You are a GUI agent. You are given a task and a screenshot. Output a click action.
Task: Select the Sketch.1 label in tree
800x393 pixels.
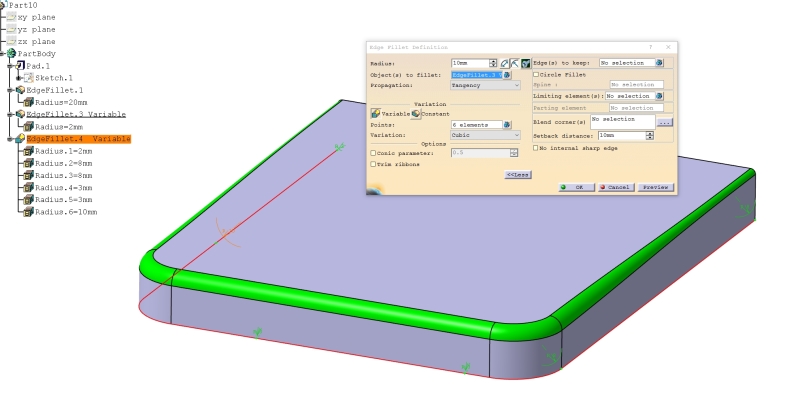[54, 78]
